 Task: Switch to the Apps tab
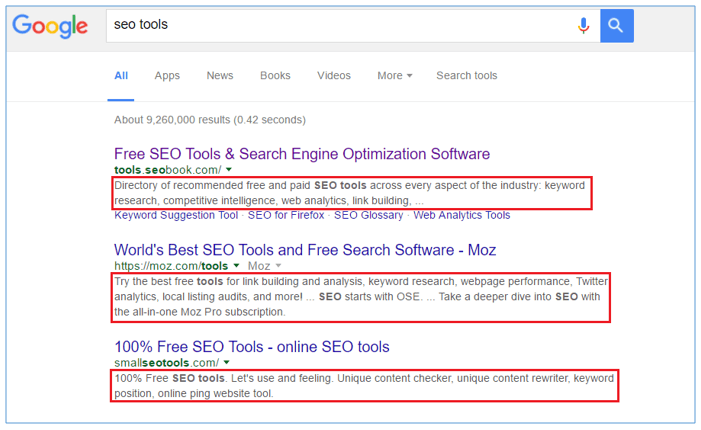(x=167, y=76)
